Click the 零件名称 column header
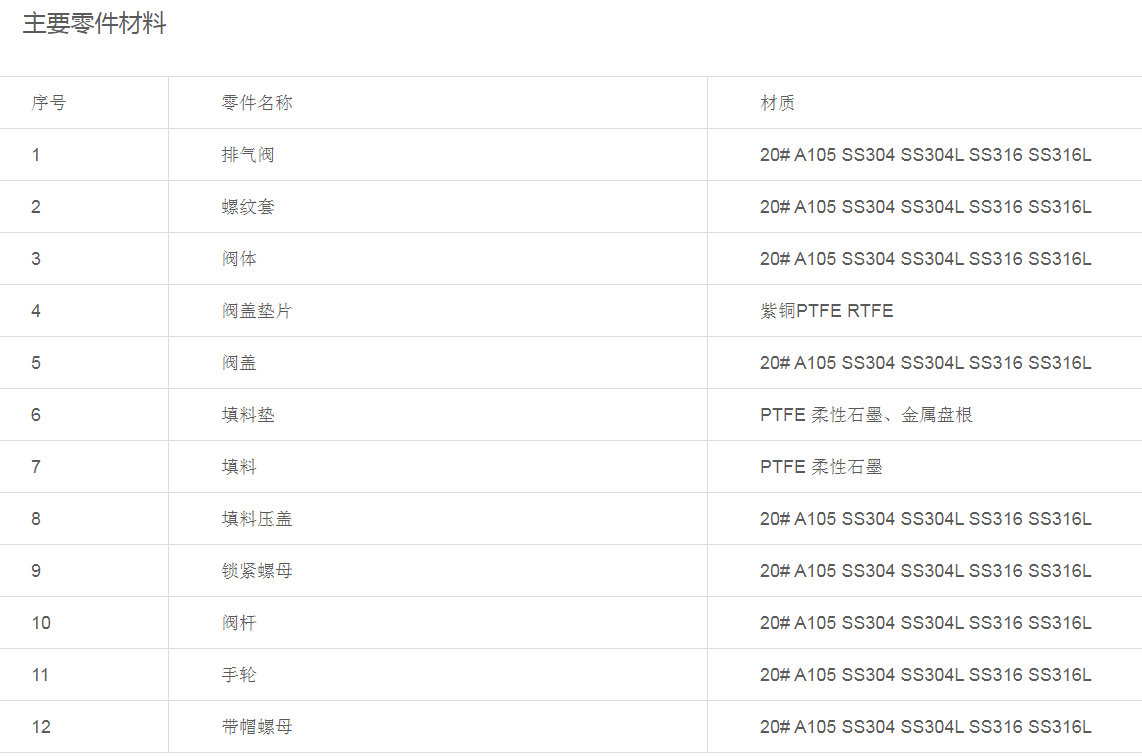The height and width of the screenshot is (756, 1142). [257, 103]
